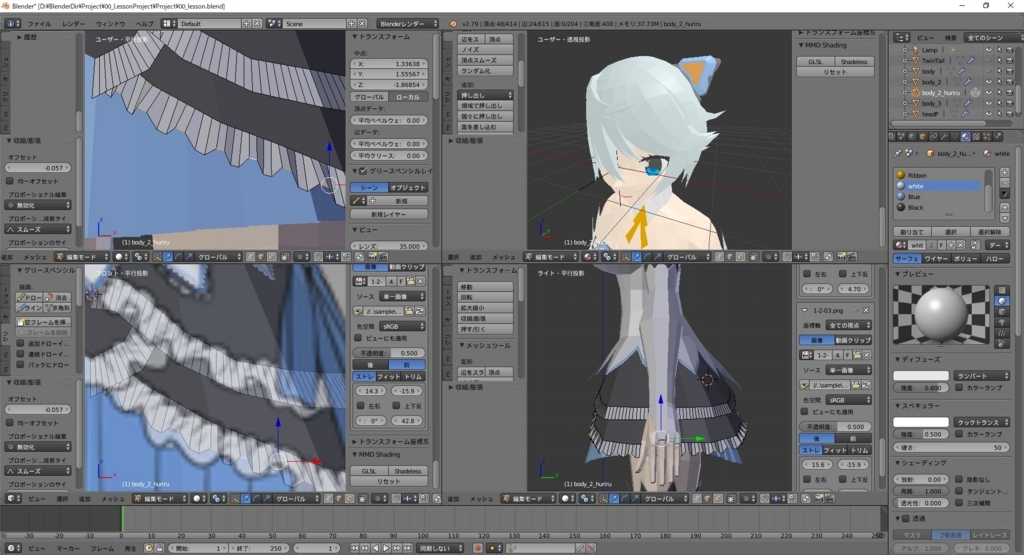Select monkey preview shape icon
The width and height of the screenshot is (1024, 555).
(x=1002, y=323)
